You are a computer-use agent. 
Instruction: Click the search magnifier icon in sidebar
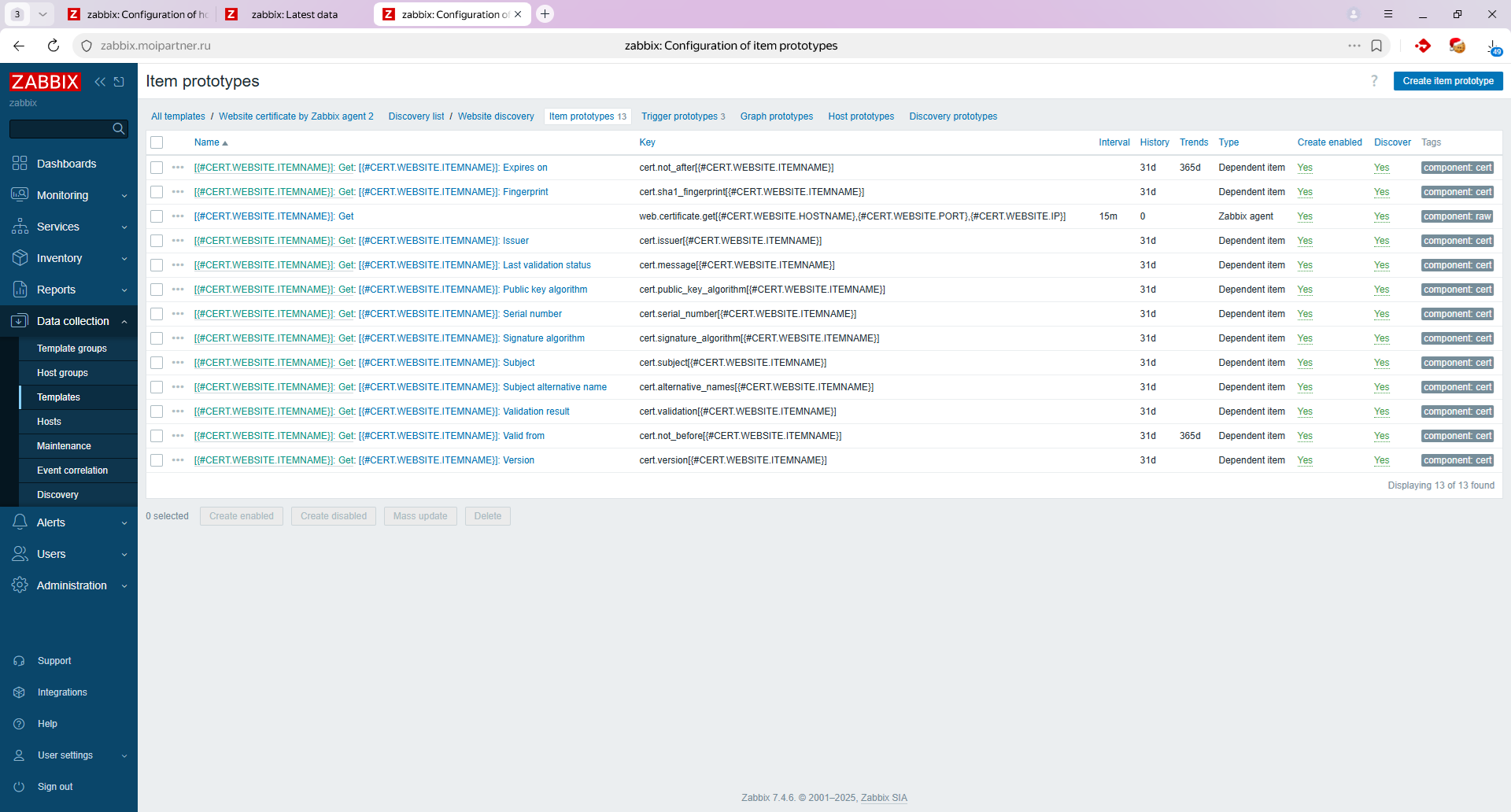119,129
